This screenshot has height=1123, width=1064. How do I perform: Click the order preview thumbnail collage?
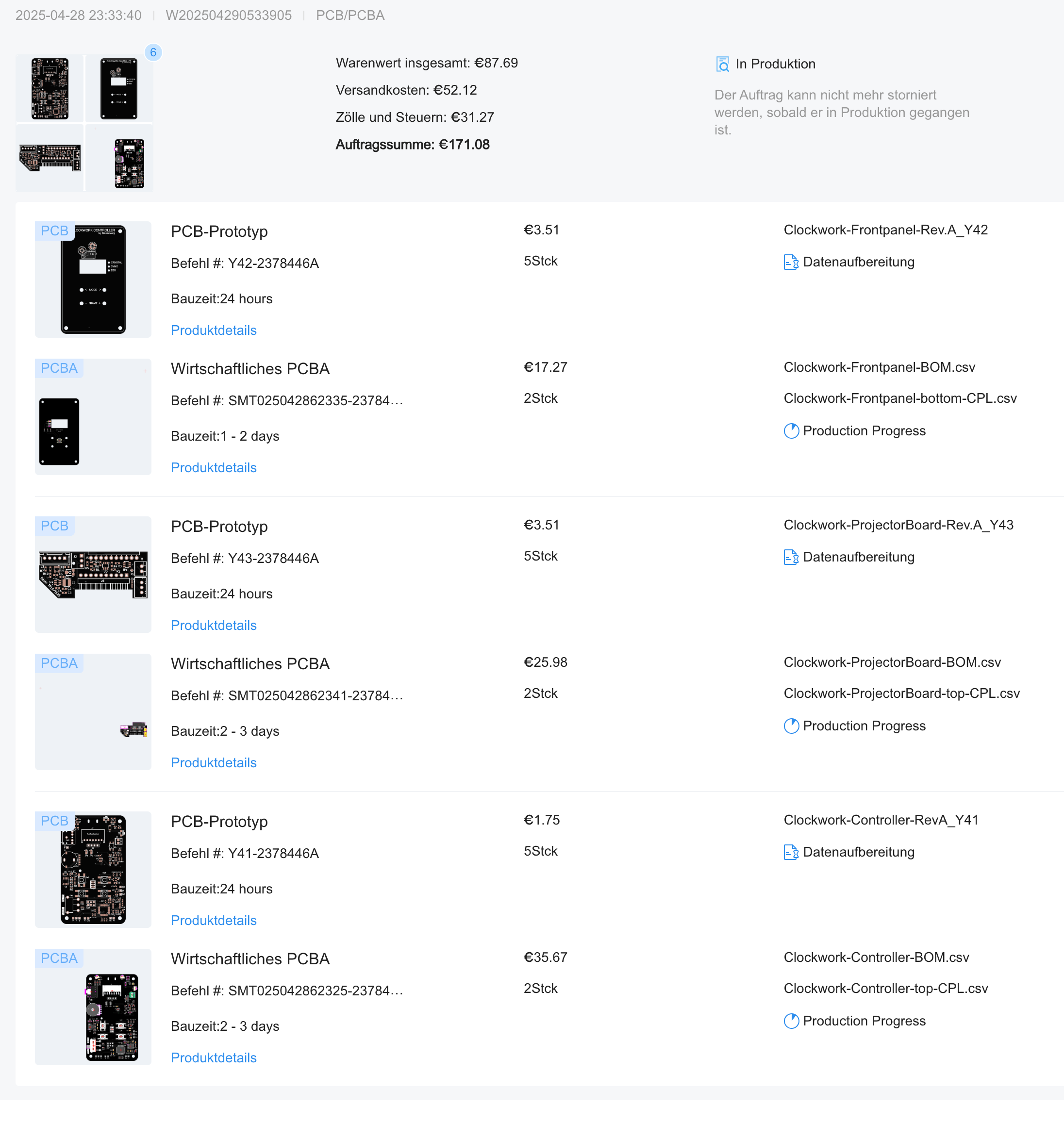[84, 123]
